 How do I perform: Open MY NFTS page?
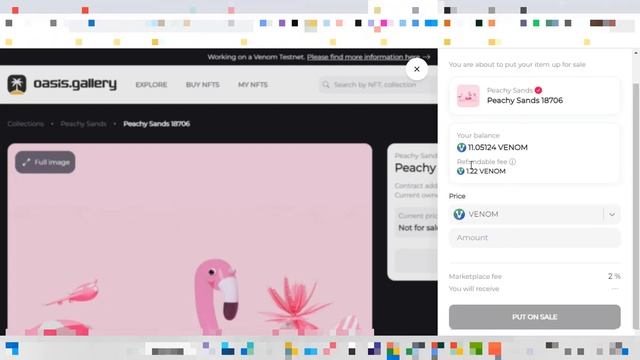pyautogui.click(x=253, y=84)
